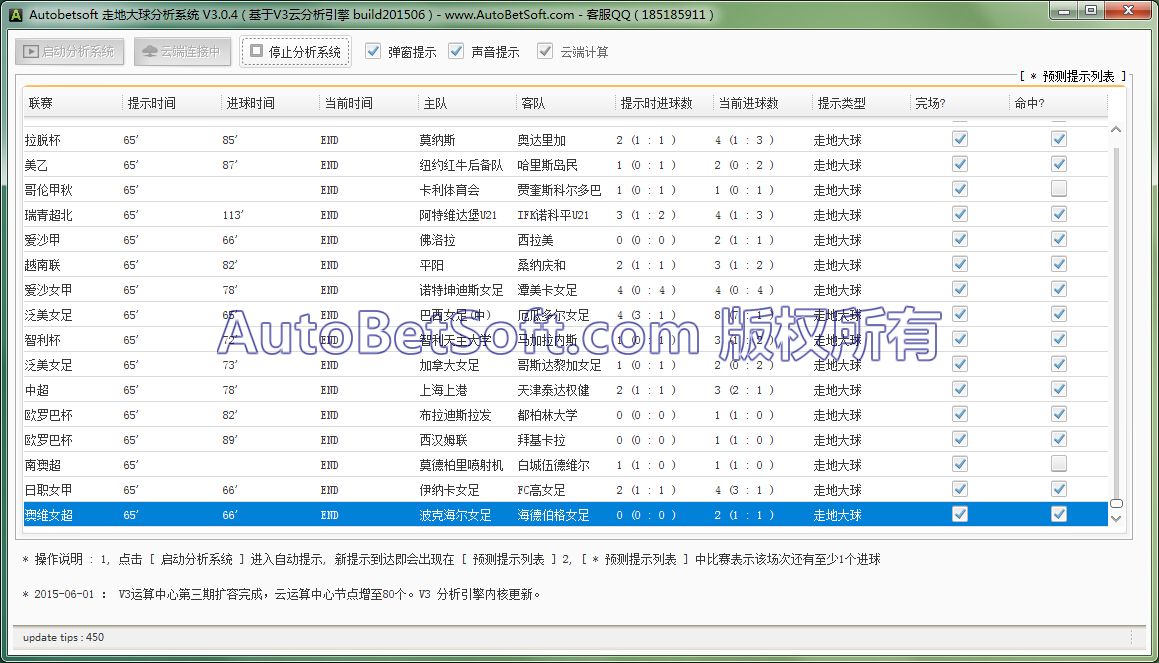
Task: Select the 美乙 league cell
Action: 36,165
